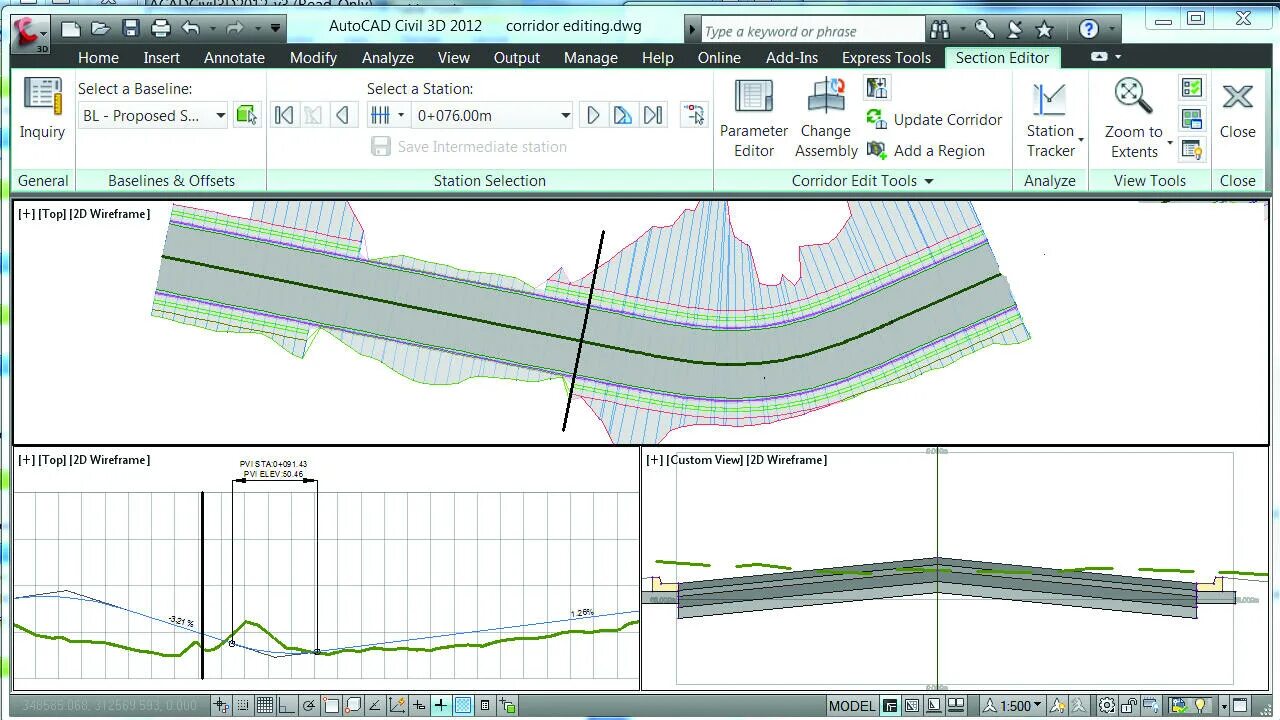Expand the Quick Access Toolbar customize arrow

[x=277, y=28]
